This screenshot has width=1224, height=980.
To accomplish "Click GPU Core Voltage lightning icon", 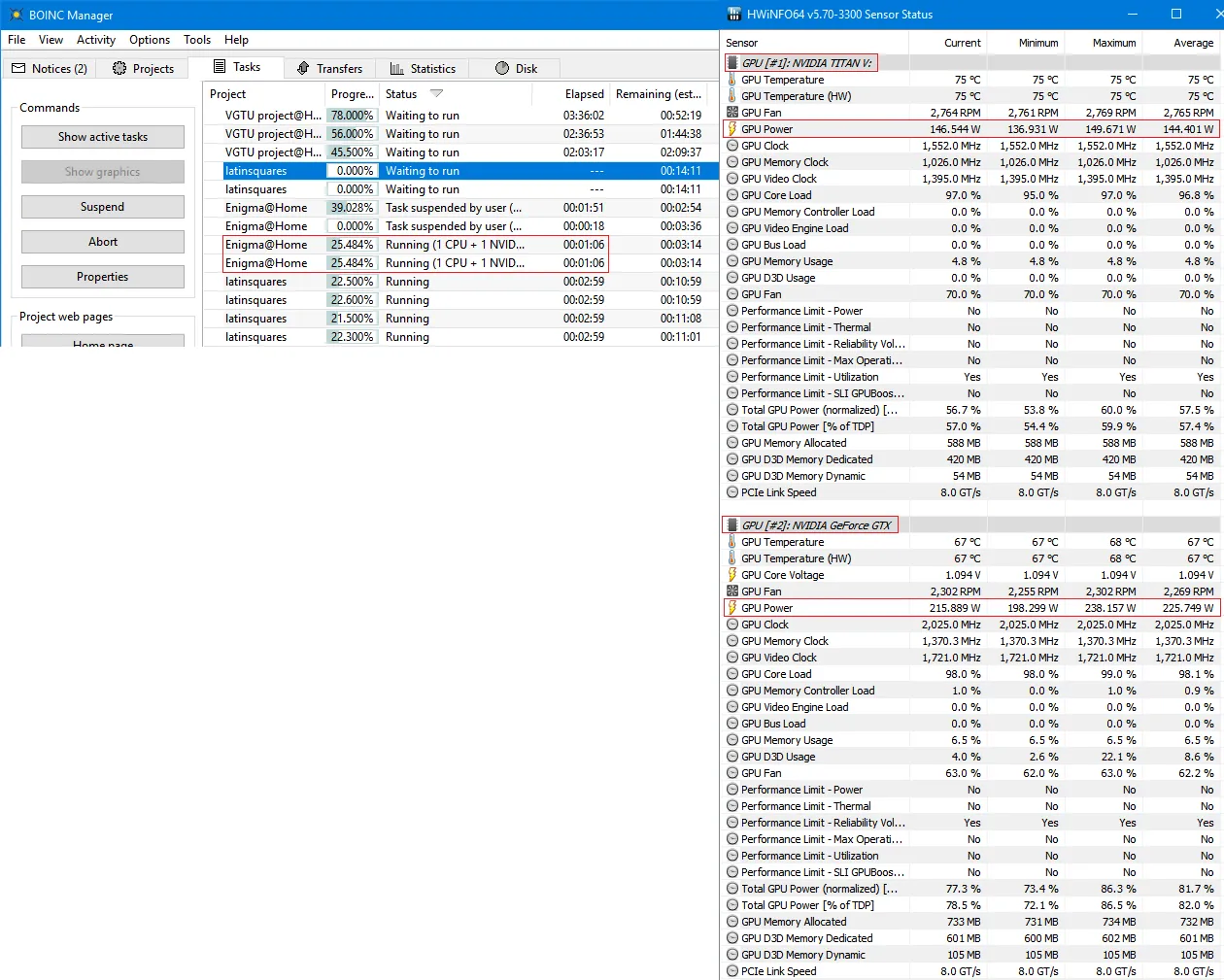I will [732, 575].
